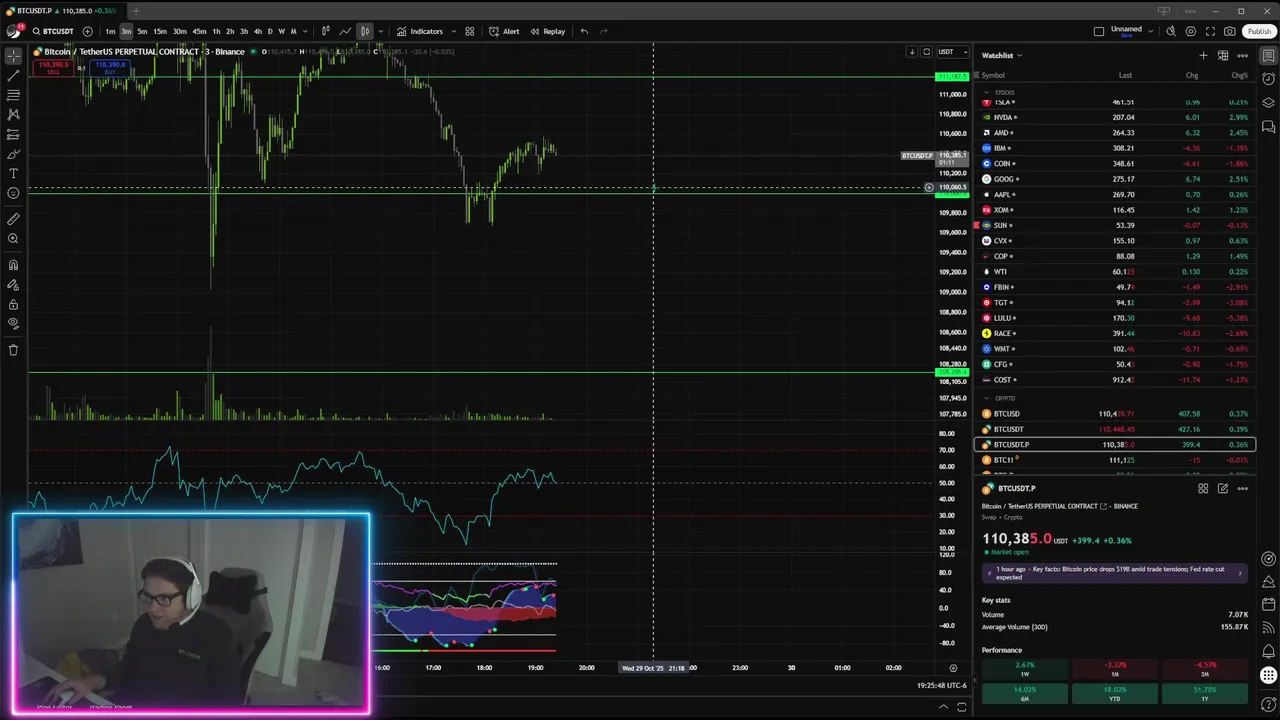Select the candles chart style icon

tap(365, 31)
